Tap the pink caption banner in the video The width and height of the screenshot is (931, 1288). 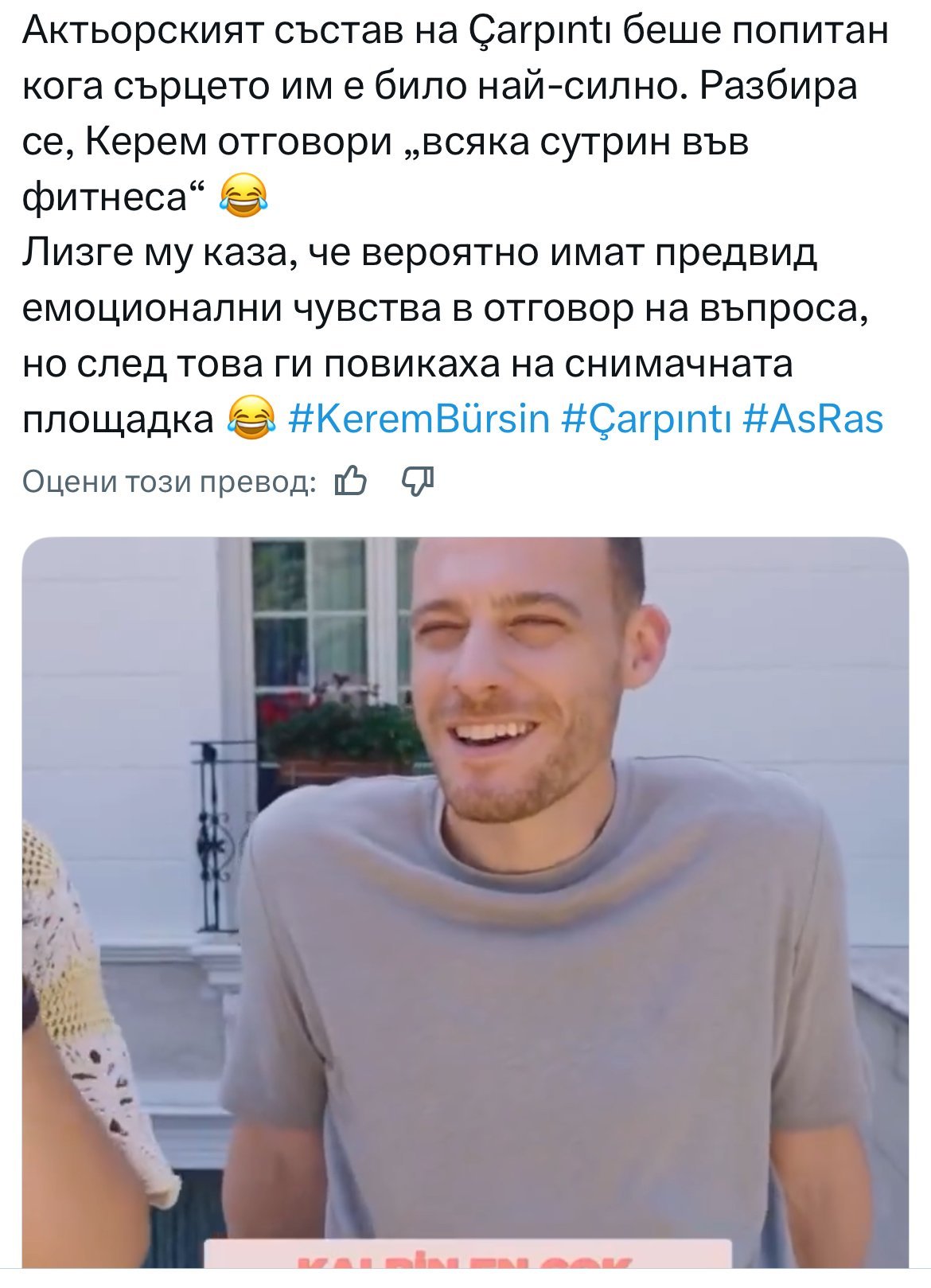(468, 1253)
